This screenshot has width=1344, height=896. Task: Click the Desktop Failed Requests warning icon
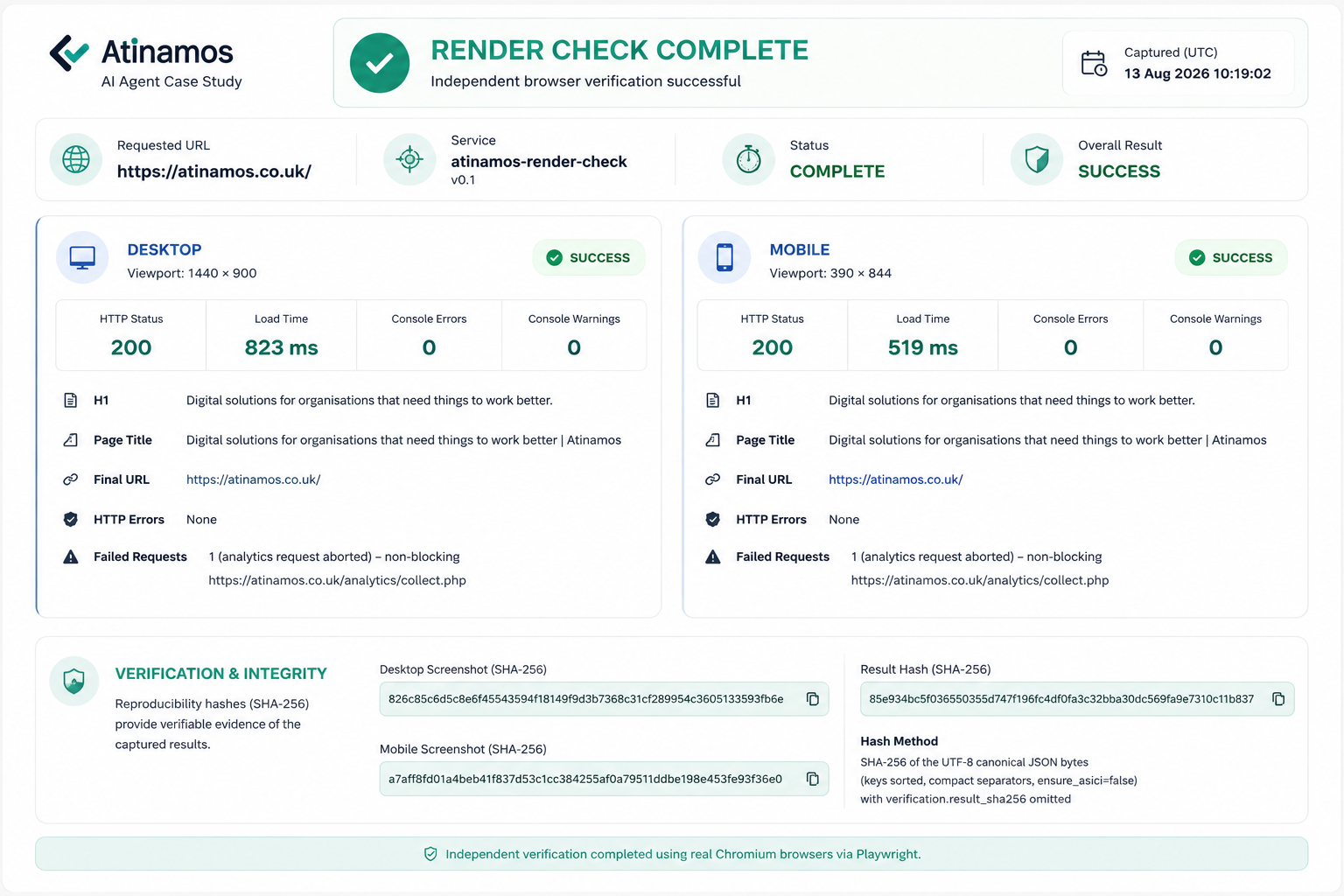coord(71,556)
